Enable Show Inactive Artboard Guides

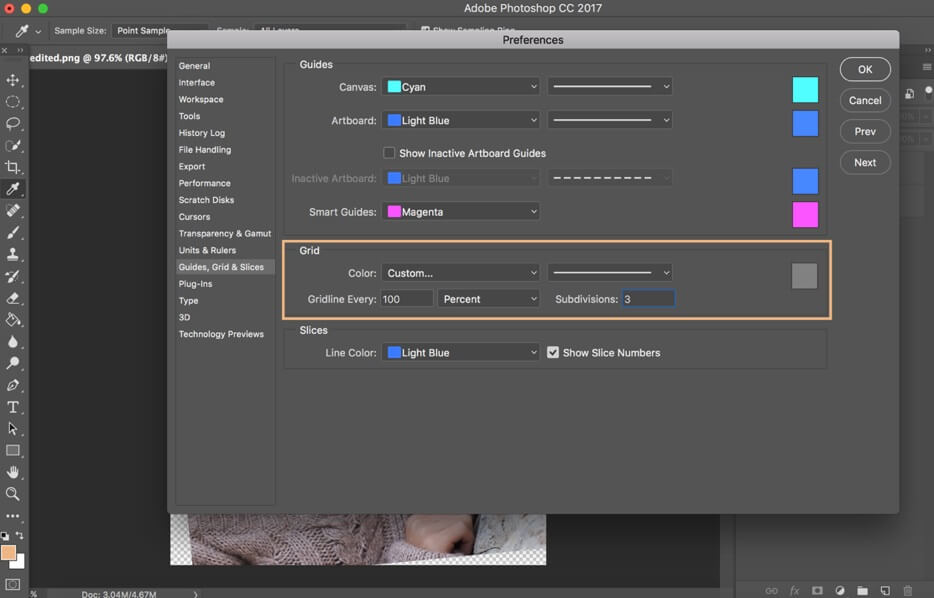pos(389,153)
